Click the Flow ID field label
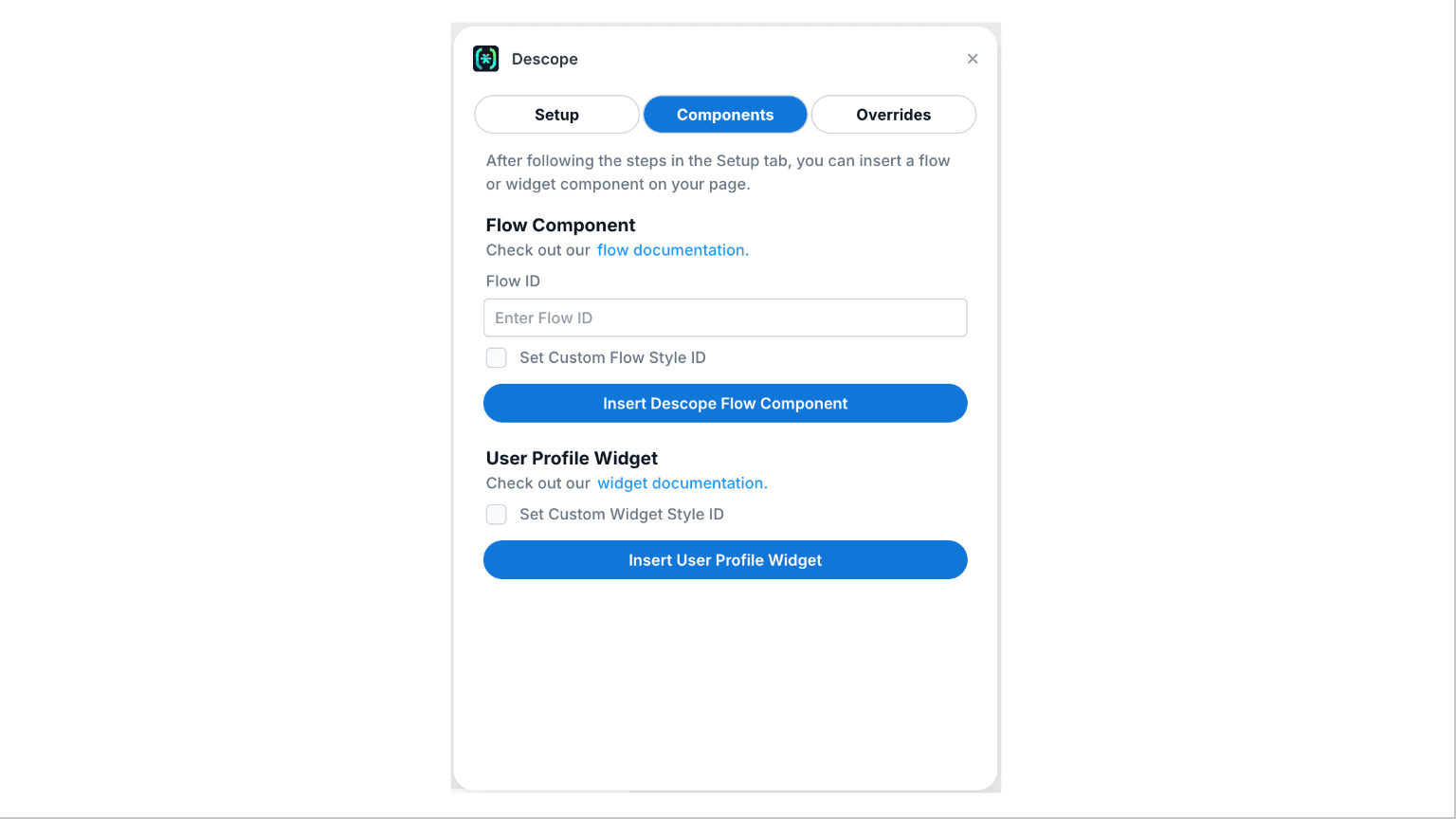The image size is (1456, 819). coord(512,281)
